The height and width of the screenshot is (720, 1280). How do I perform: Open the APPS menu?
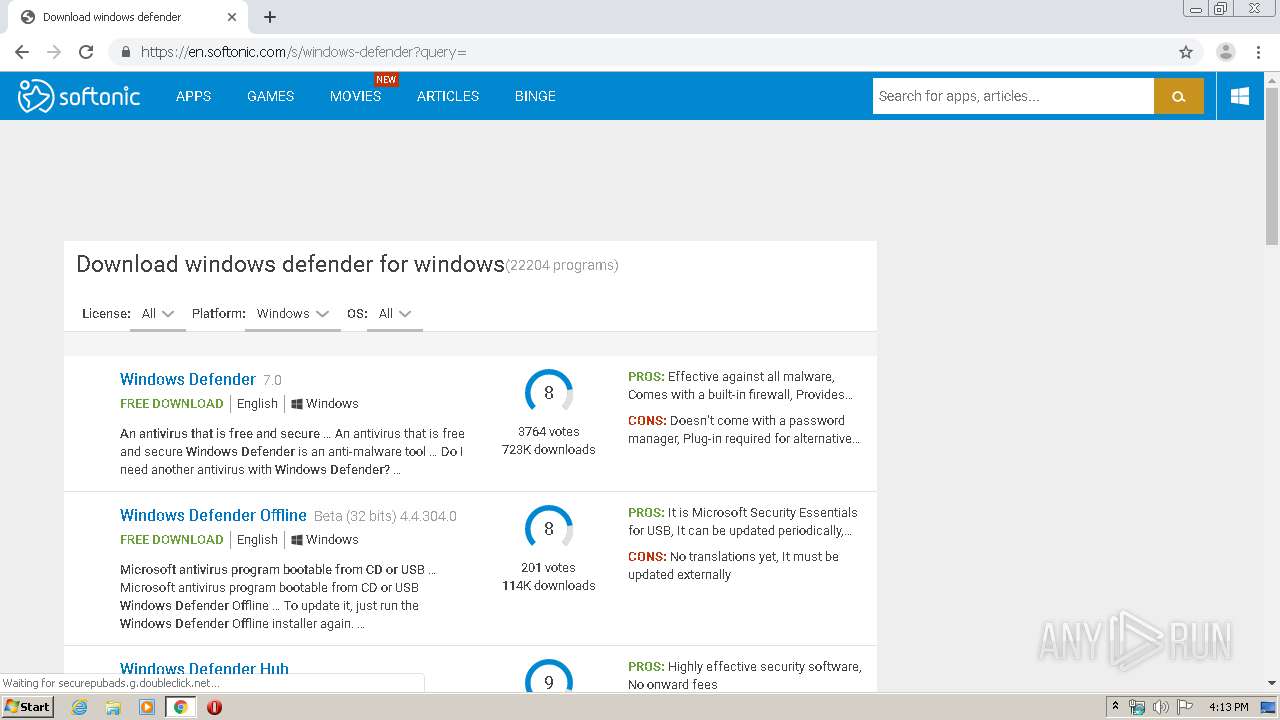pyautogui.click(x=193, y=96)
